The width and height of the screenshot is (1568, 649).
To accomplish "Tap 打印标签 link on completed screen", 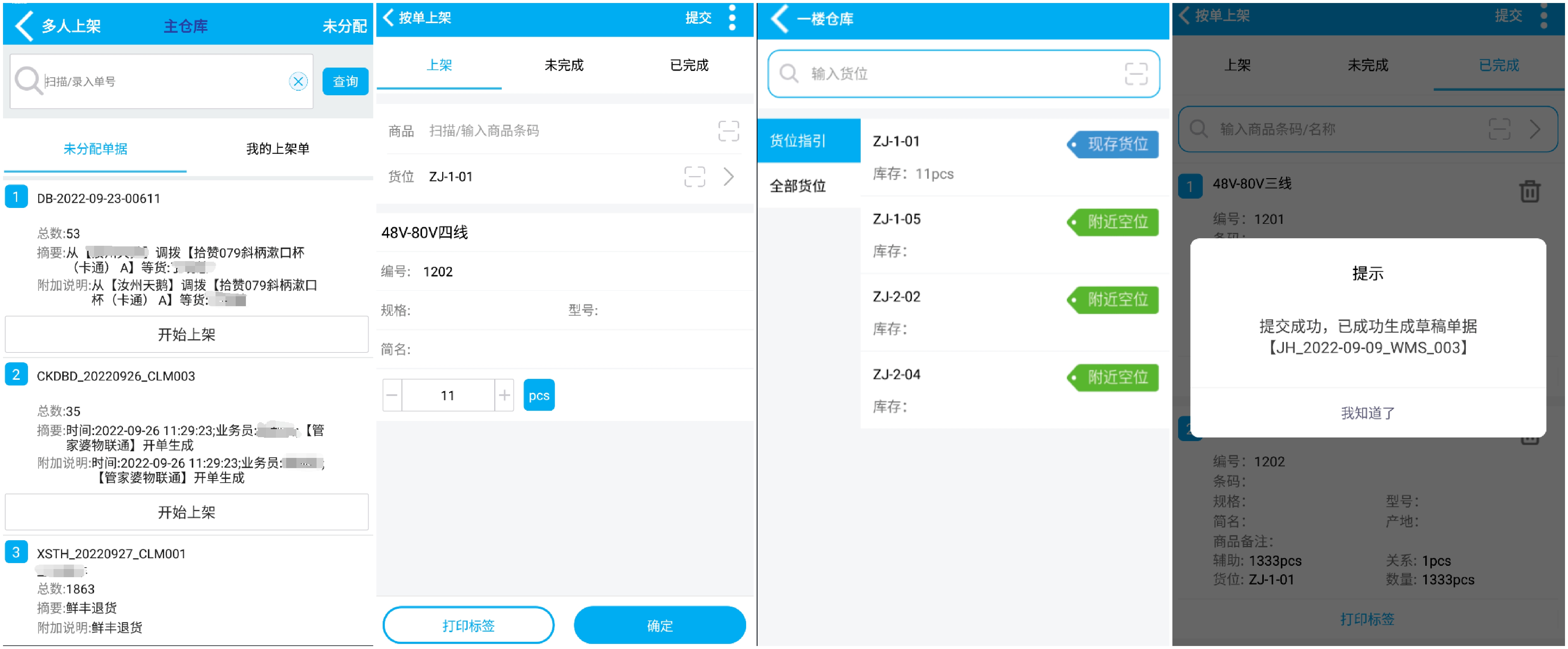I will tap(1367, 619).
